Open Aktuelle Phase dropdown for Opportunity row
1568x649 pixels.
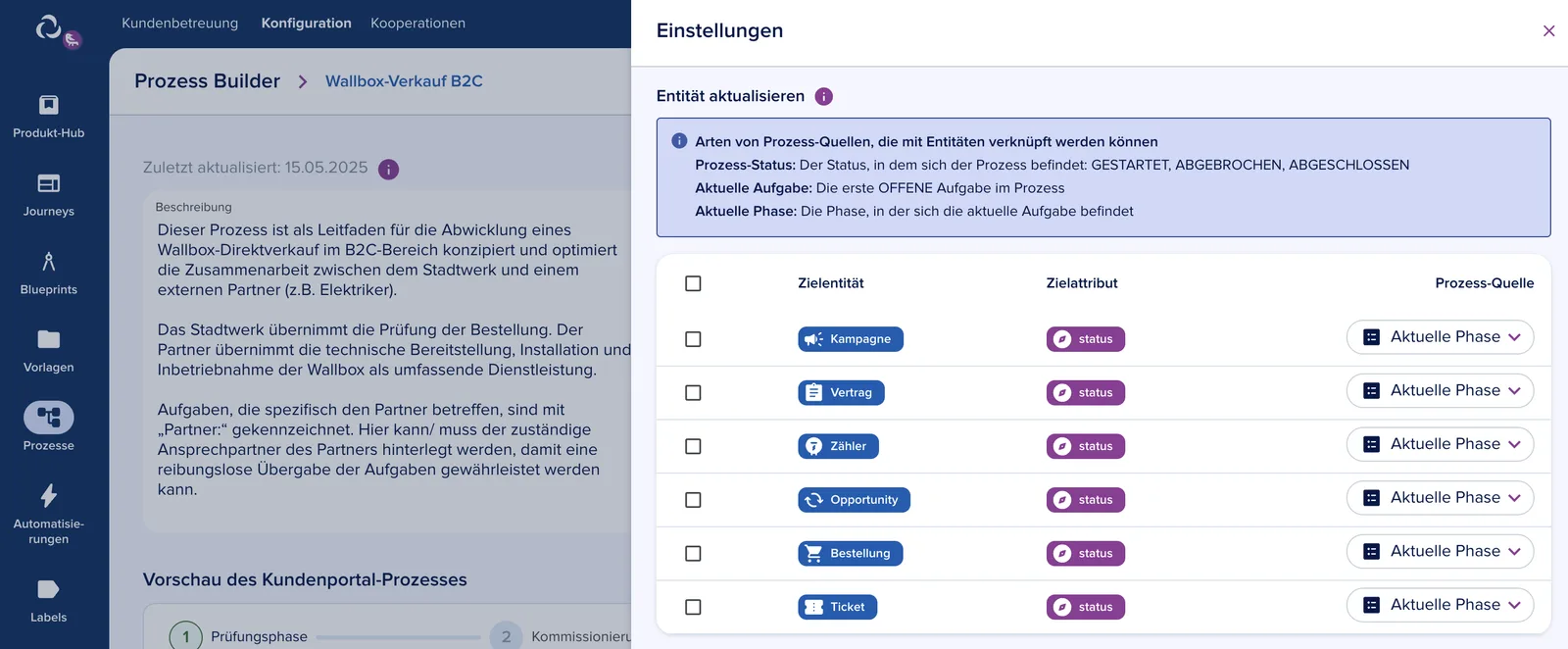point(1440,498)
